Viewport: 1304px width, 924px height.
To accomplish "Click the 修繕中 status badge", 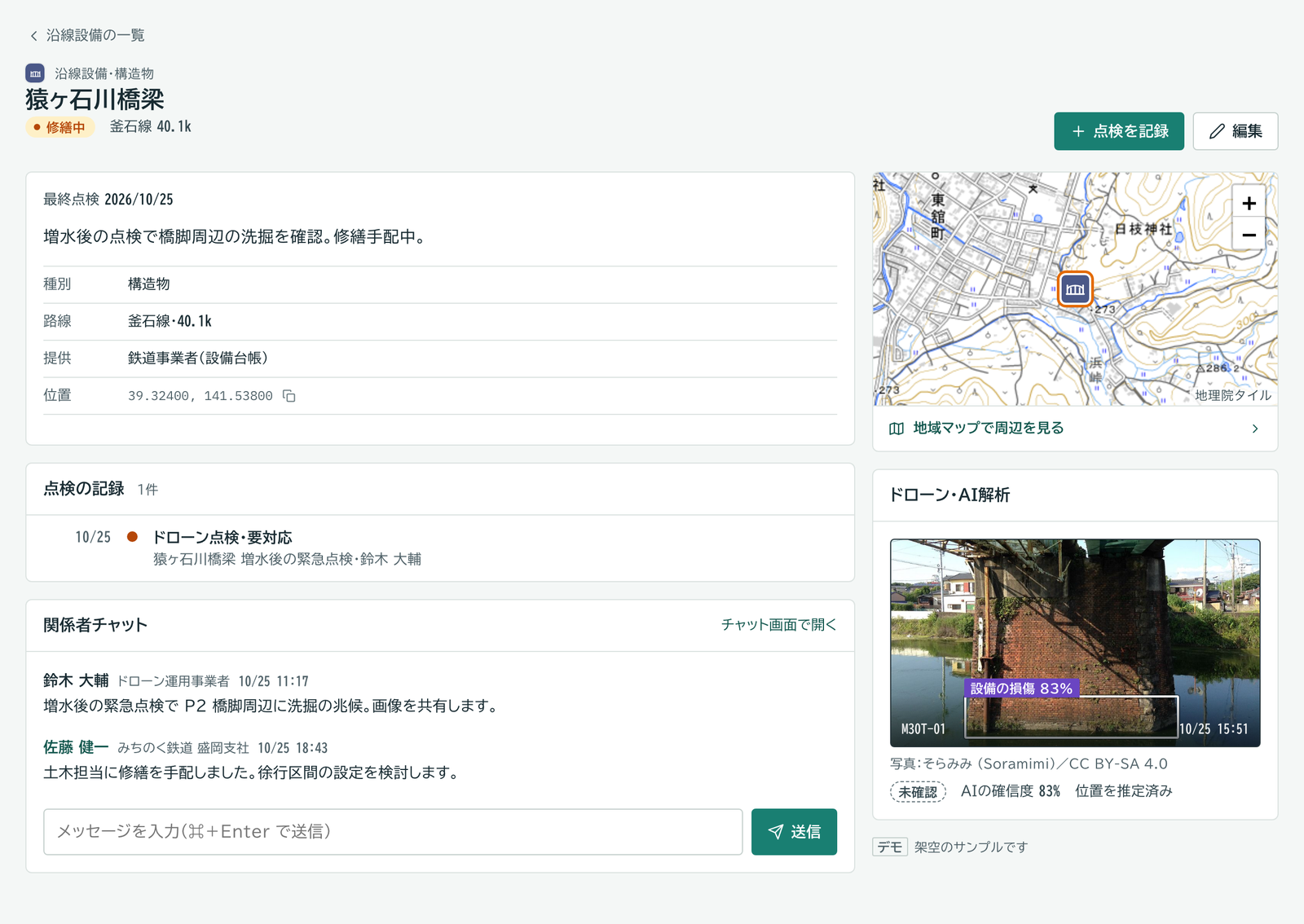I will coord(60,127).
